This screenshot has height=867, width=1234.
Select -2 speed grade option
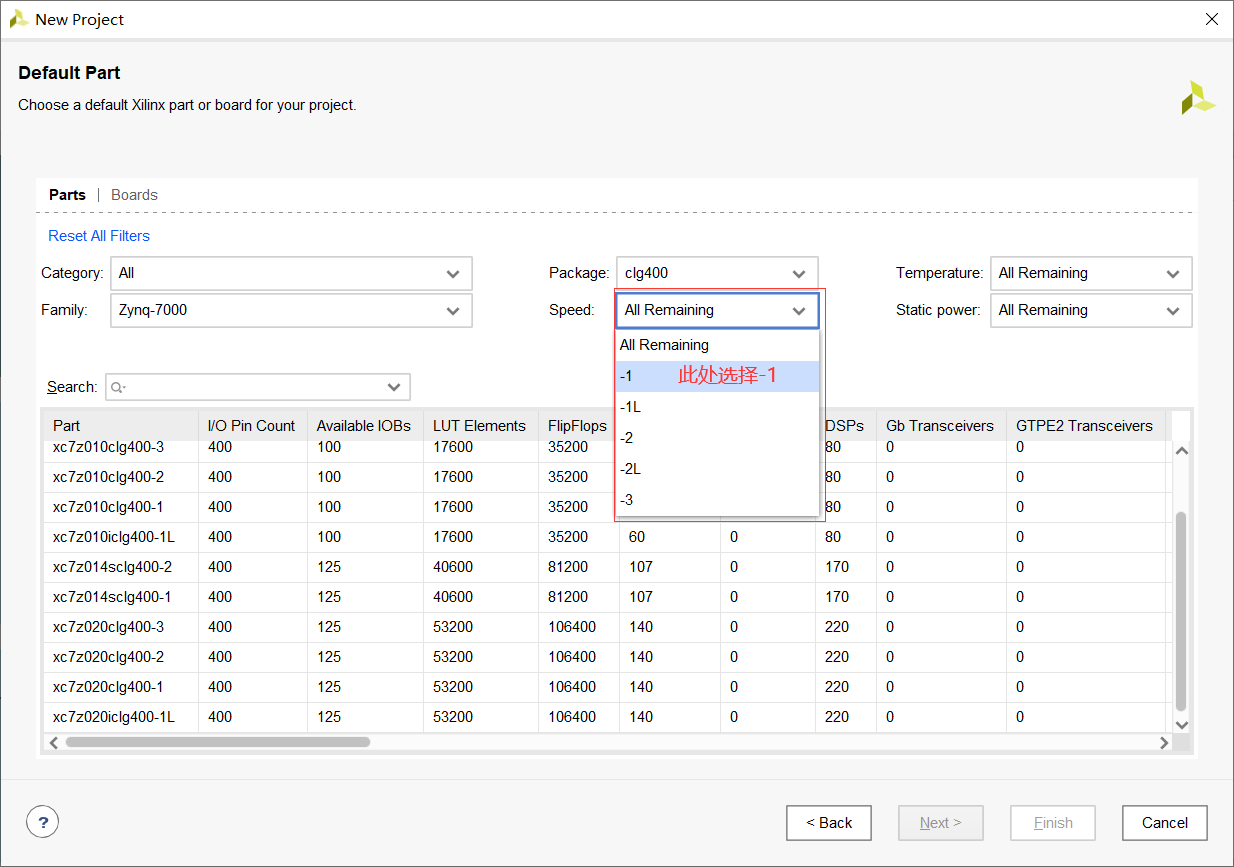pos(717,438)
